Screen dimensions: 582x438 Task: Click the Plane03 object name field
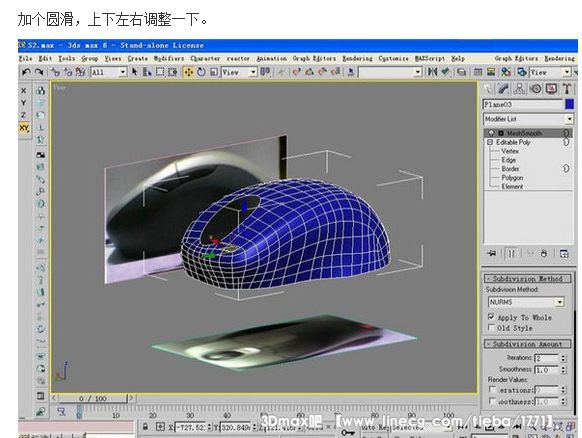(523, 105)
